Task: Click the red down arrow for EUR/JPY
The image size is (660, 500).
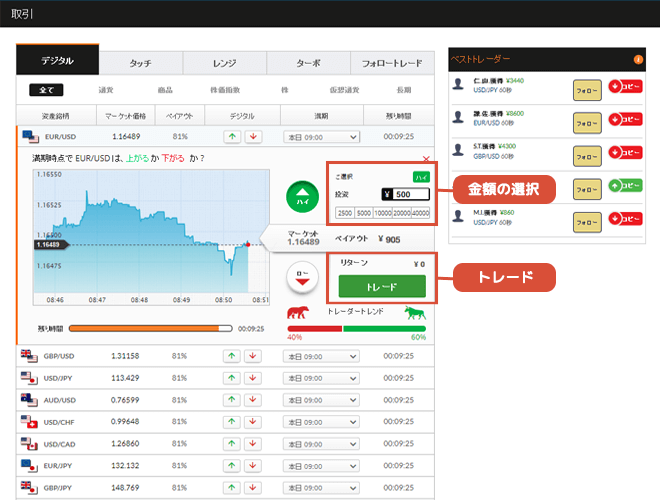Action: tap(253, 465)
